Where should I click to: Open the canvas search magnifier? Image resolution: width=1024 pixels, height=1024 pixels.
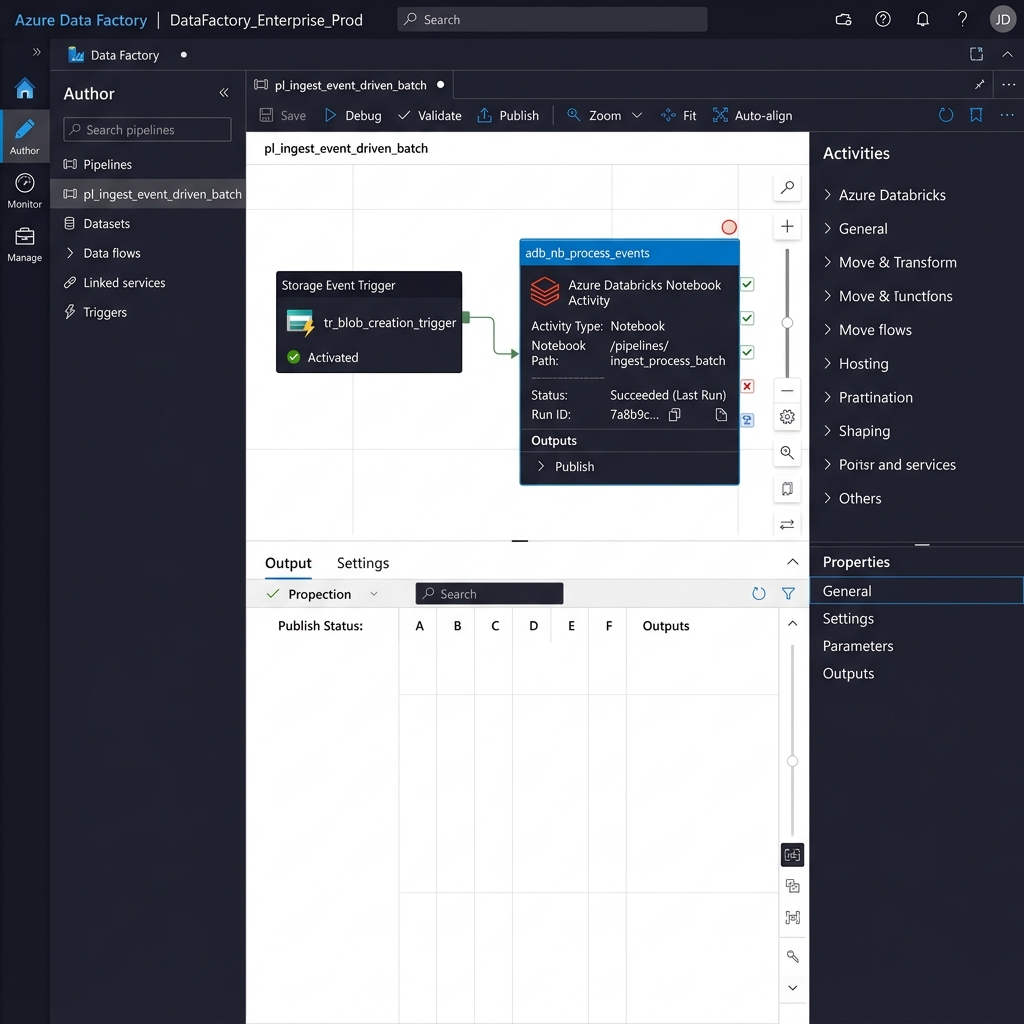coord(787,187)
